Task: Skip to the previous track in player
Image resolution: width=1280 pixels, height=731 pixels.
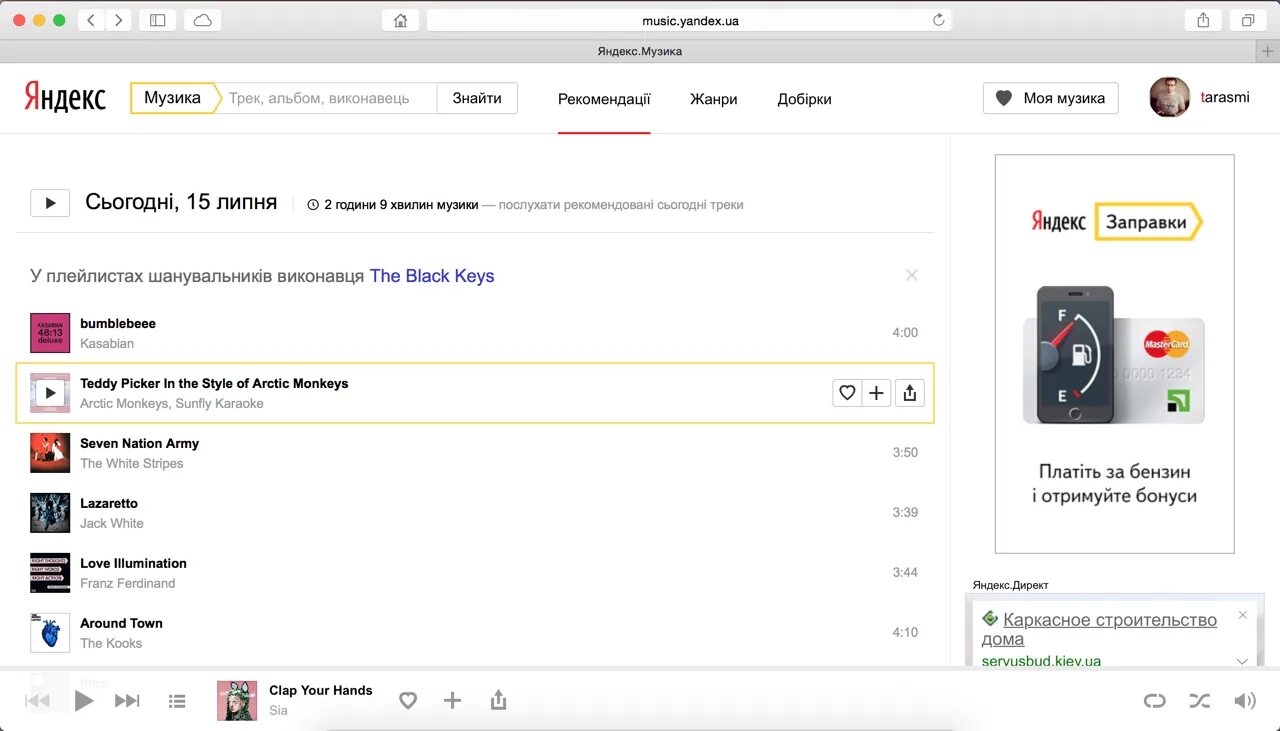Action: point(37,701)
